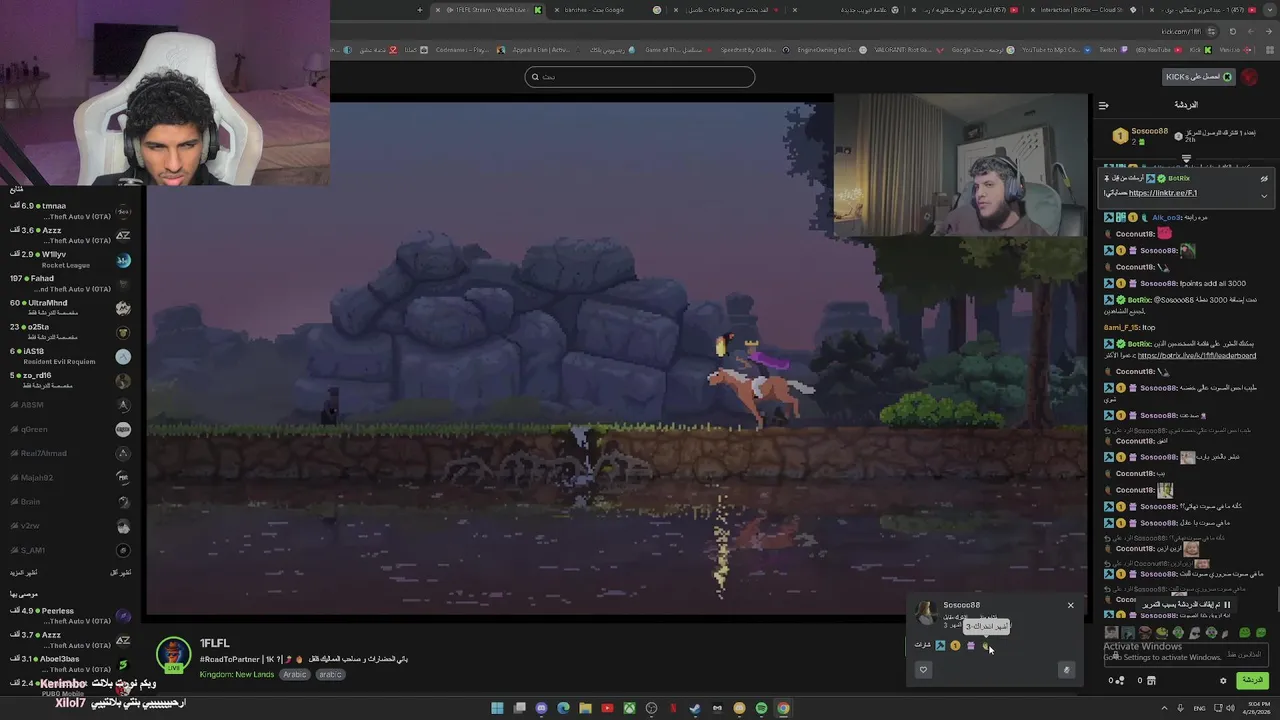The image size is (1280, 720).
Task: Open iAS18 Resident Evil Requiem channel
Action: pyautogui.click(x=70, y=356)
